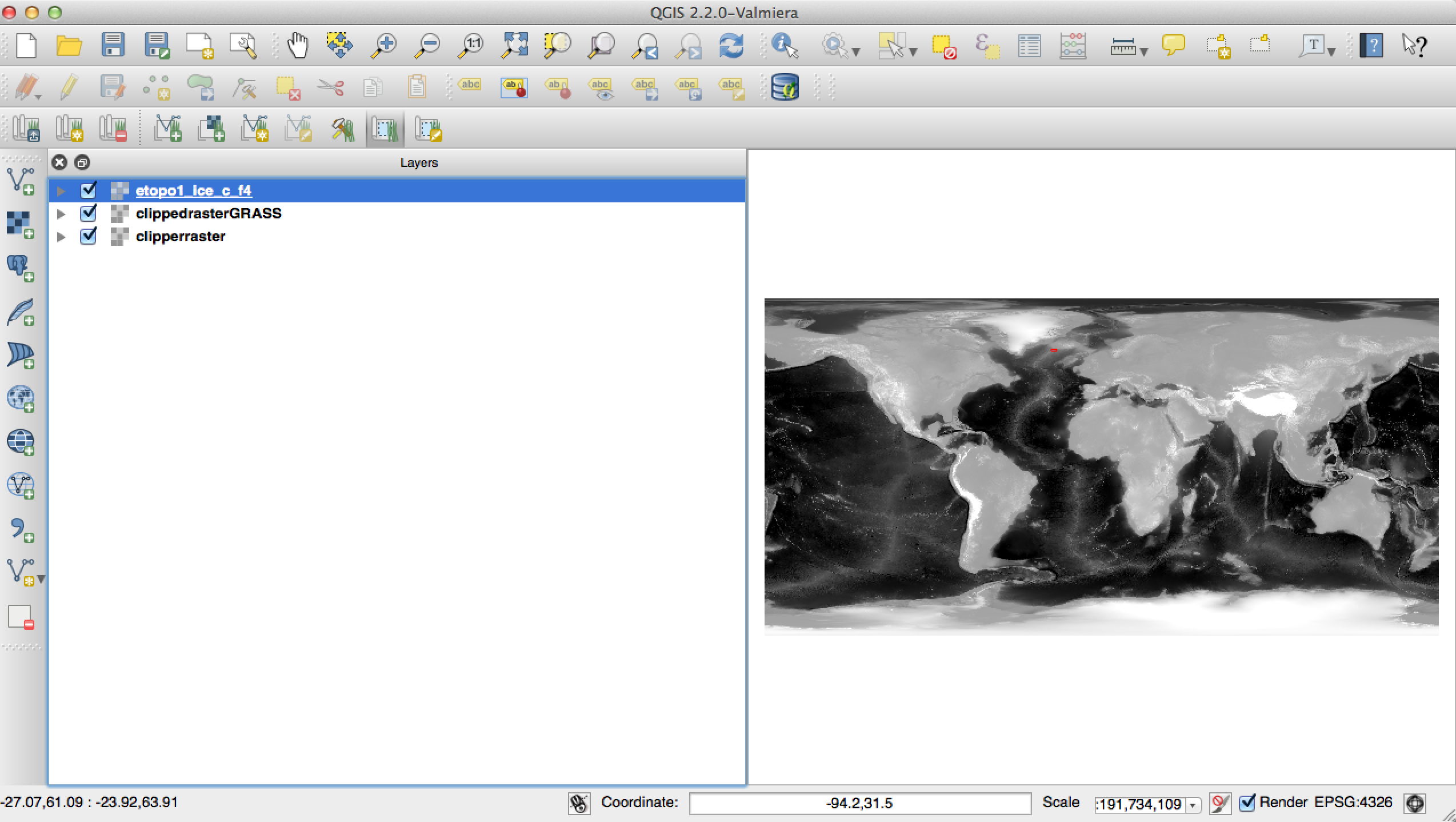Zoom to layer icon
This screenshot has width=1456, height=822.
(601, 45)
